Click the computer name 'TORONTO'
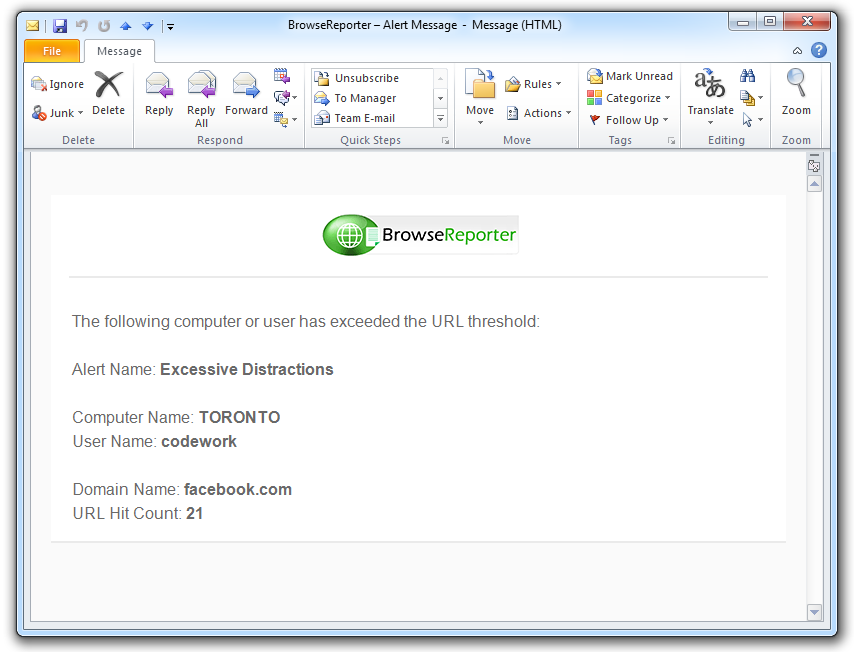Screen dimensions: 854x653 [x=240, y=417]
